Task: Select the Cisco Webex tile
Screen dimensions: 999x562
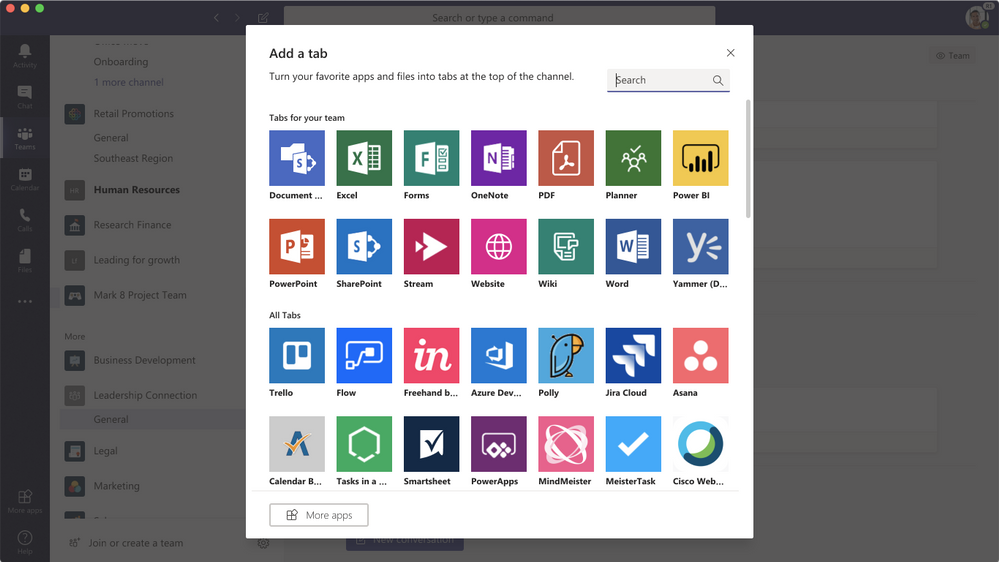Action: tap(700, 444)
